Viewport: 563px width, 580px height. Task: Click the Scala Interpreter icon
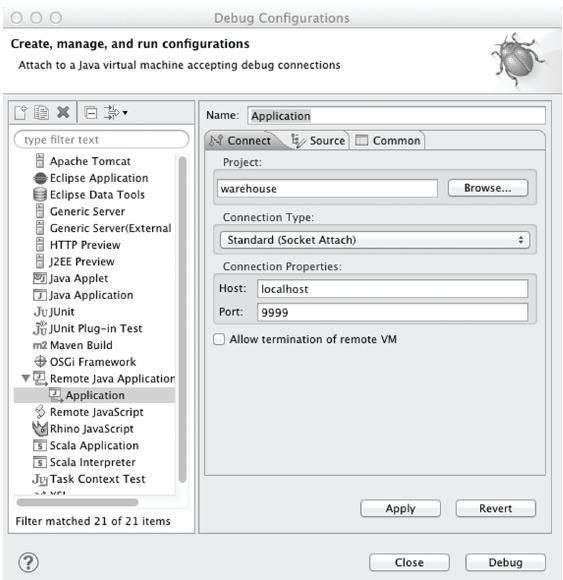click(40, 462)
